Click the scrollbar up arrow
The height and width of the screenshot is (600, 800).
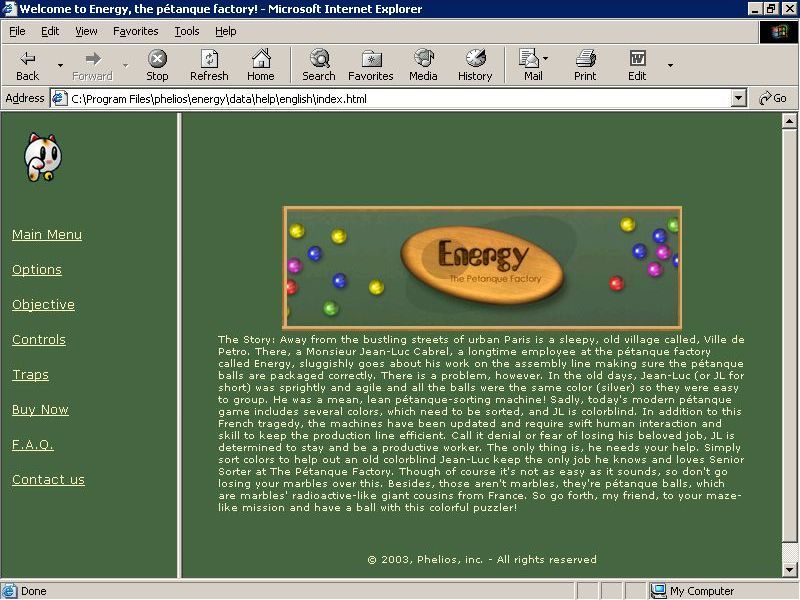click(789, 121)
